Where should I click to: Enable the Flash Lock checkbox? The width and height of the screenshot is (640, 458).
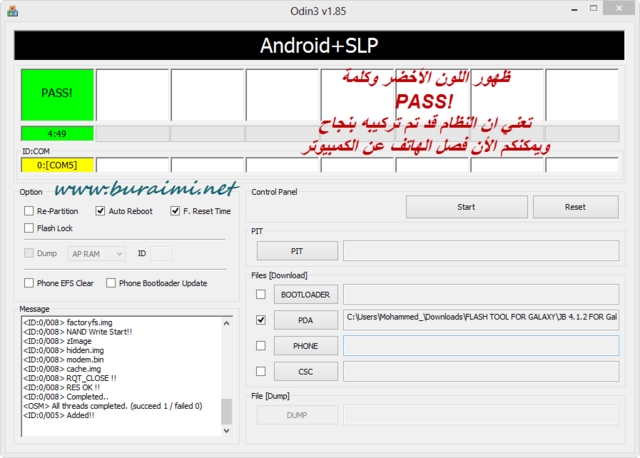pyautogui.click(x=29, y=228)
